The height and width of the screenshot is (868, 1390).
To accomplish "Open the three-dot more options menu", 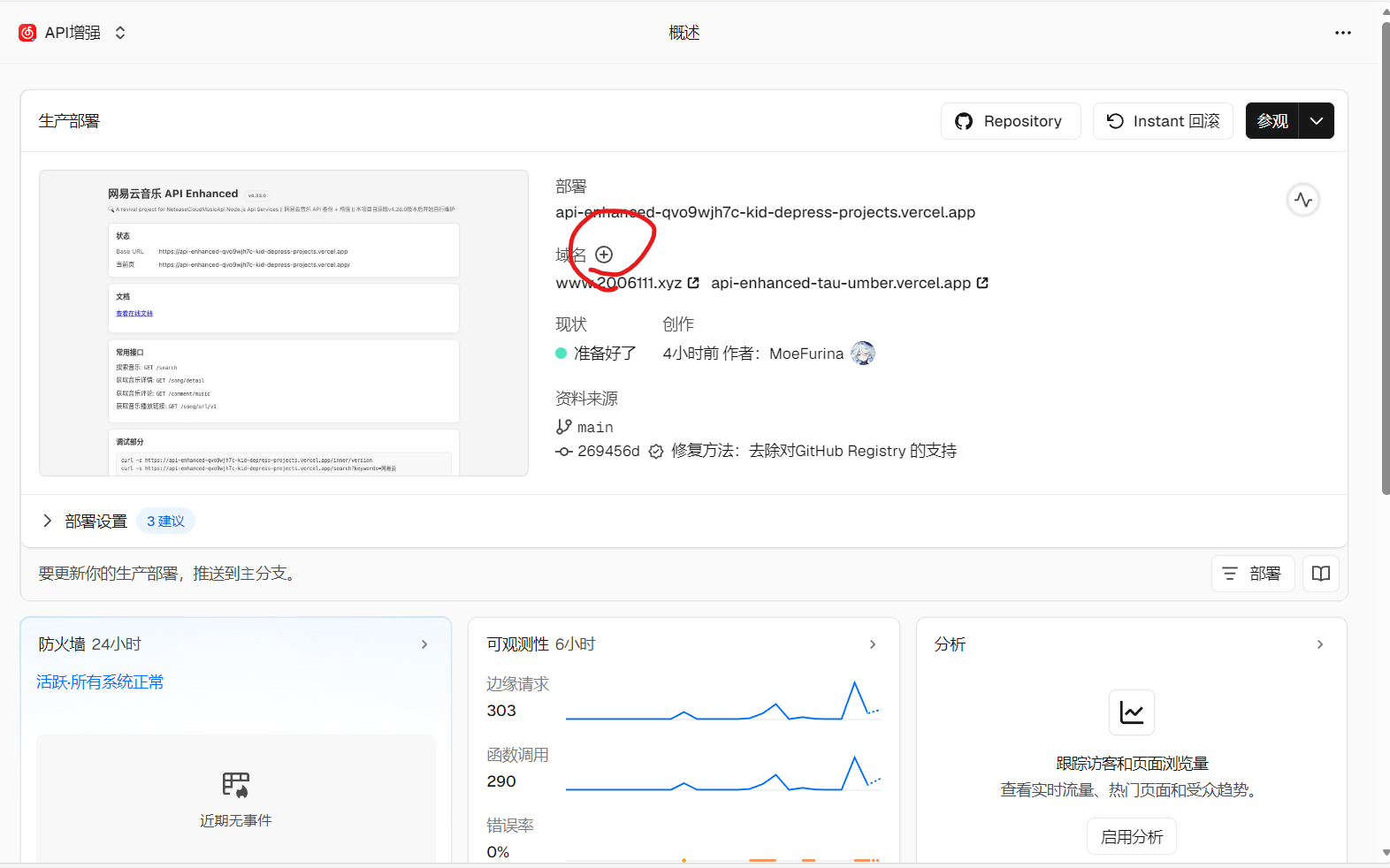I will (1342, 33).
